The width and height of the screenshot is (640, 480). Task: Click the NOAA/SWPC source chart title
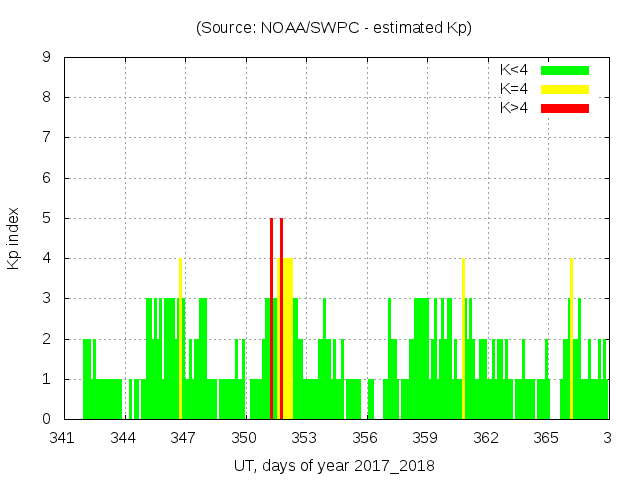(334, 28)
